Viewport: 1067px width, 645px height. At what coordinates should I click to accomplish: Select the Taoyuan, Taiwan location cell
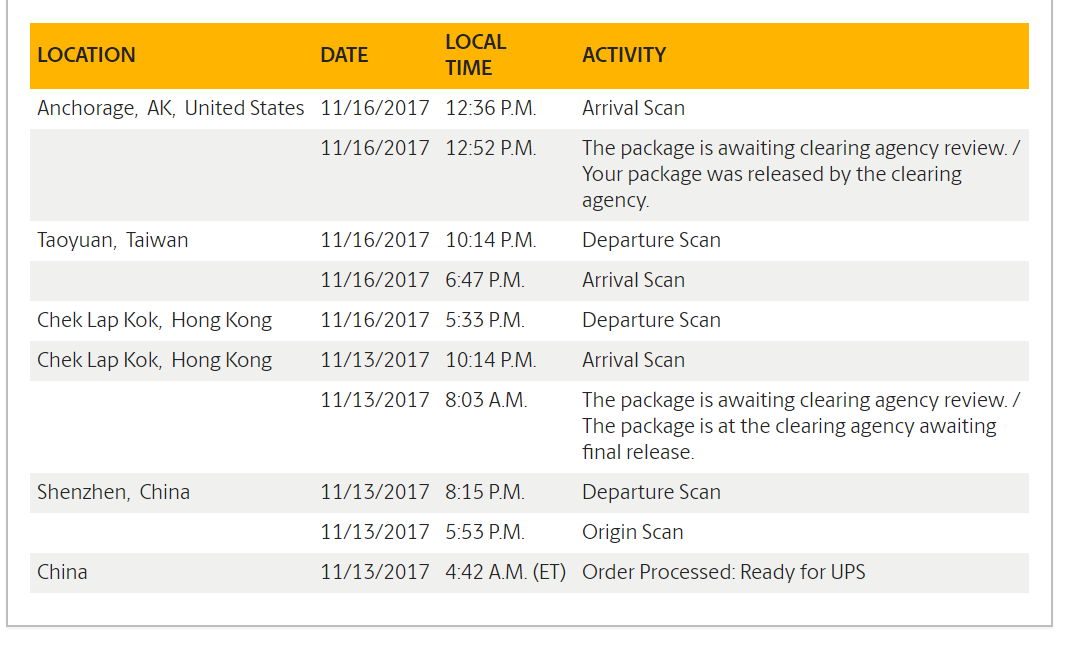coord(112,240)
